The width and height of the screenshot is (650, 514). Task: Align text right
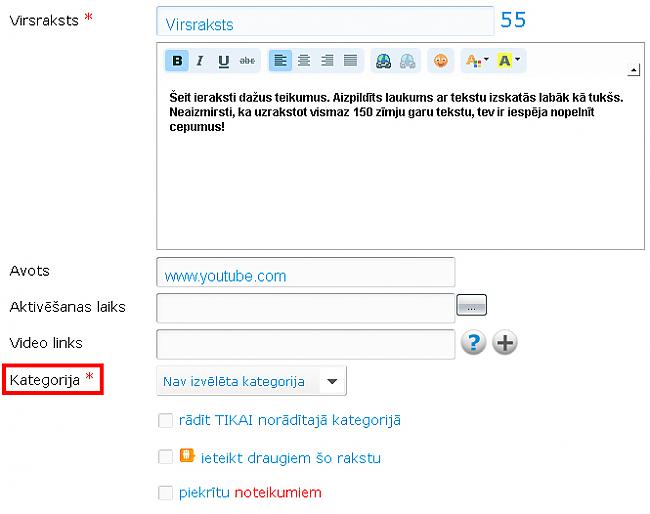pos(327,61)
